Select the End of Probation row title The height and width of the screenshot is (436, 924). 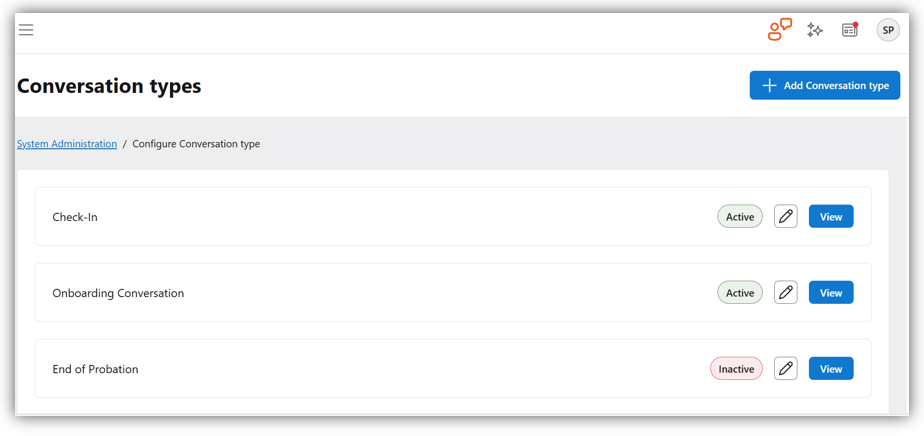click(x=95, y=369)
